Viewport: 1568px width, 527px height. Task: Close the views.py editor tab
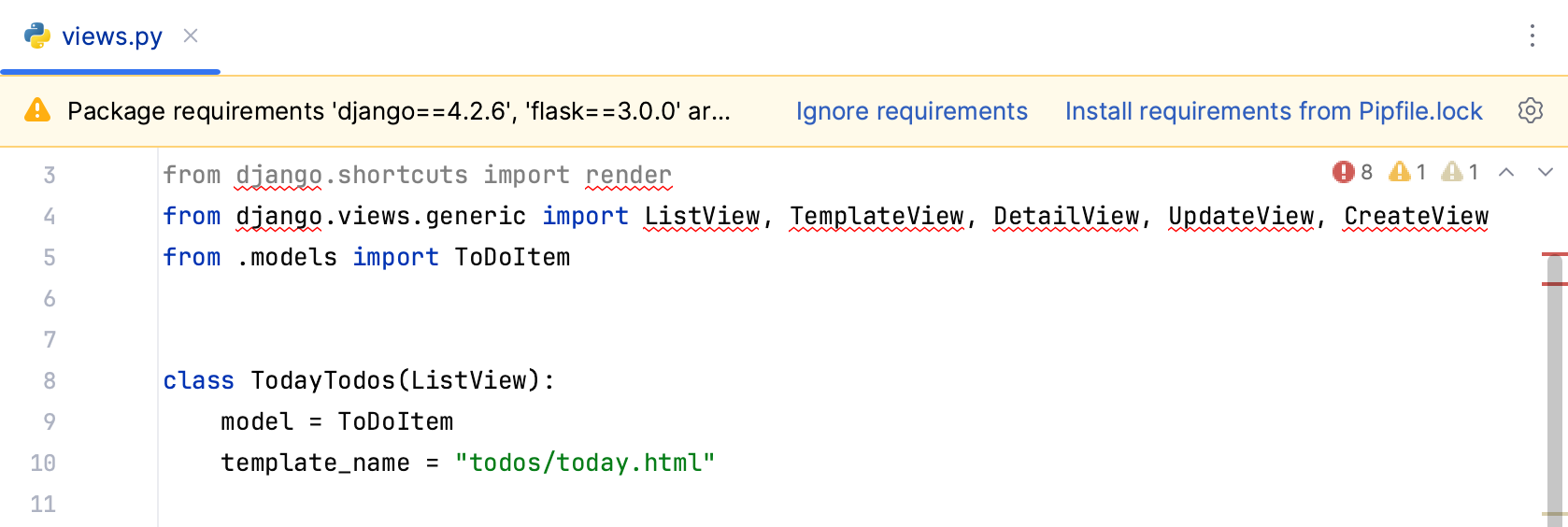[x=191, y=36]
